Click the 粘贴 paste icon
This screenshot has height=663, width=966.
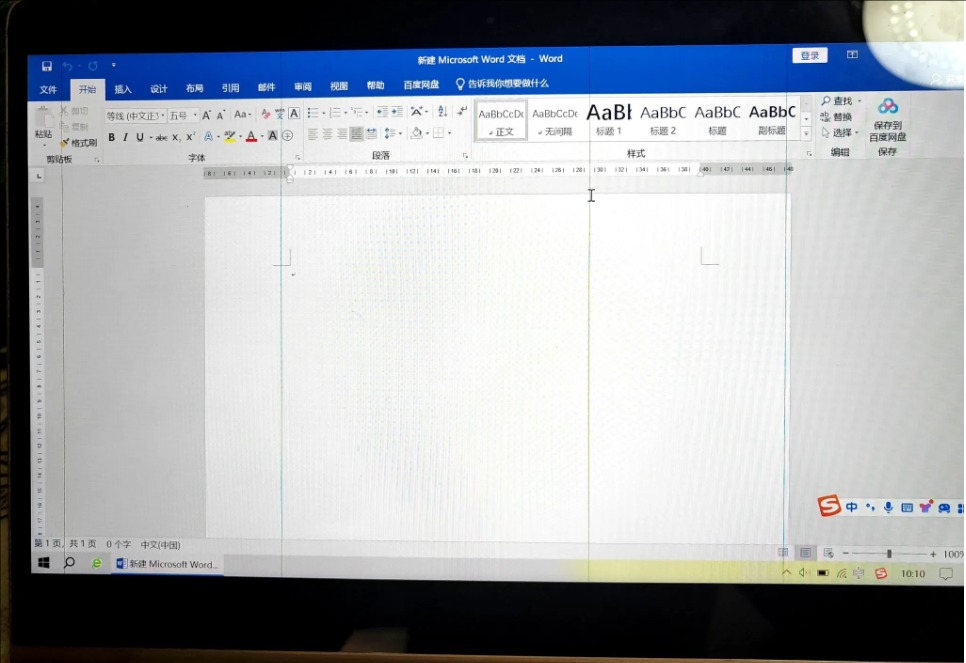point(43,118)
